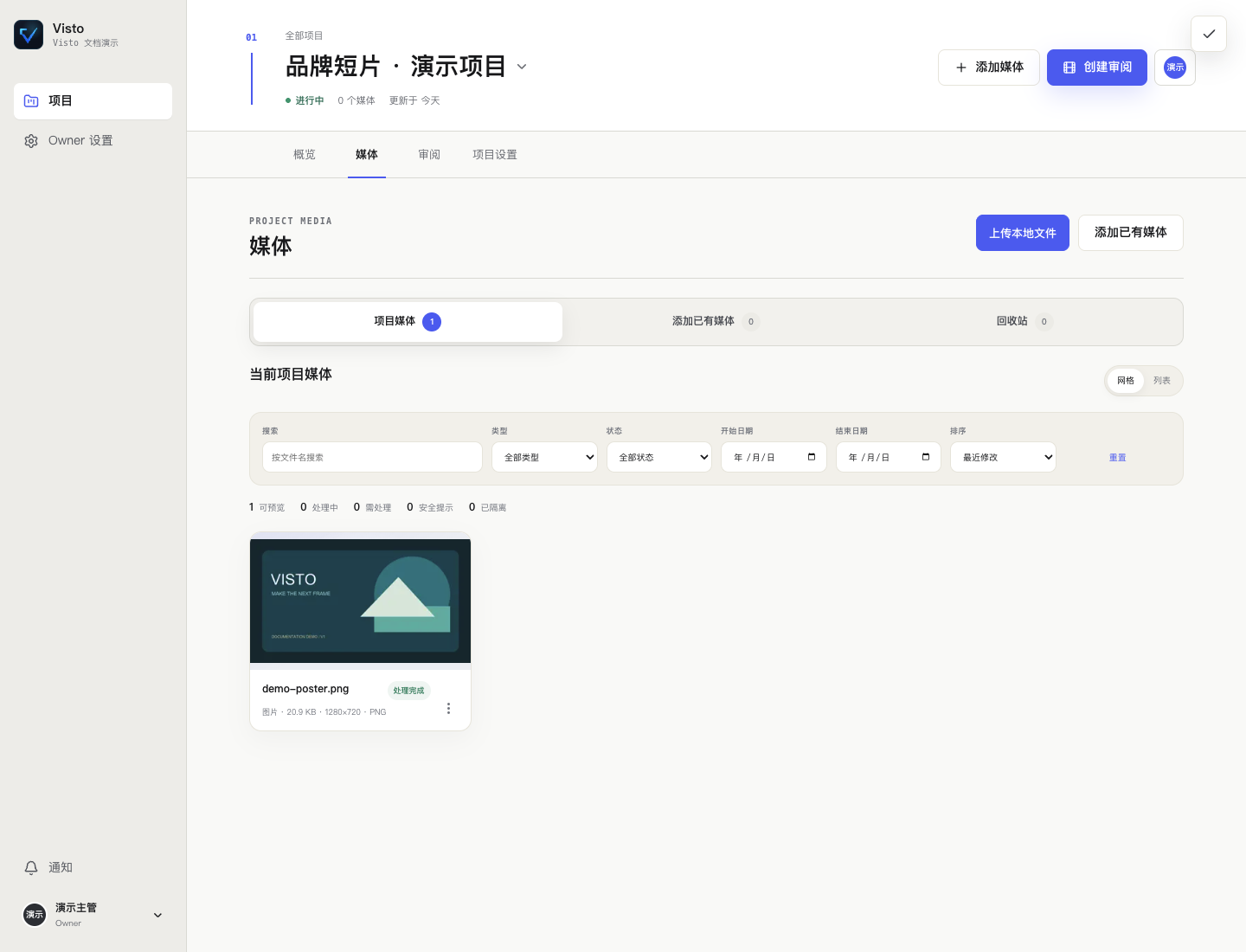Click the checkmark icon at top right
1246x952 pixels.
1209,34
